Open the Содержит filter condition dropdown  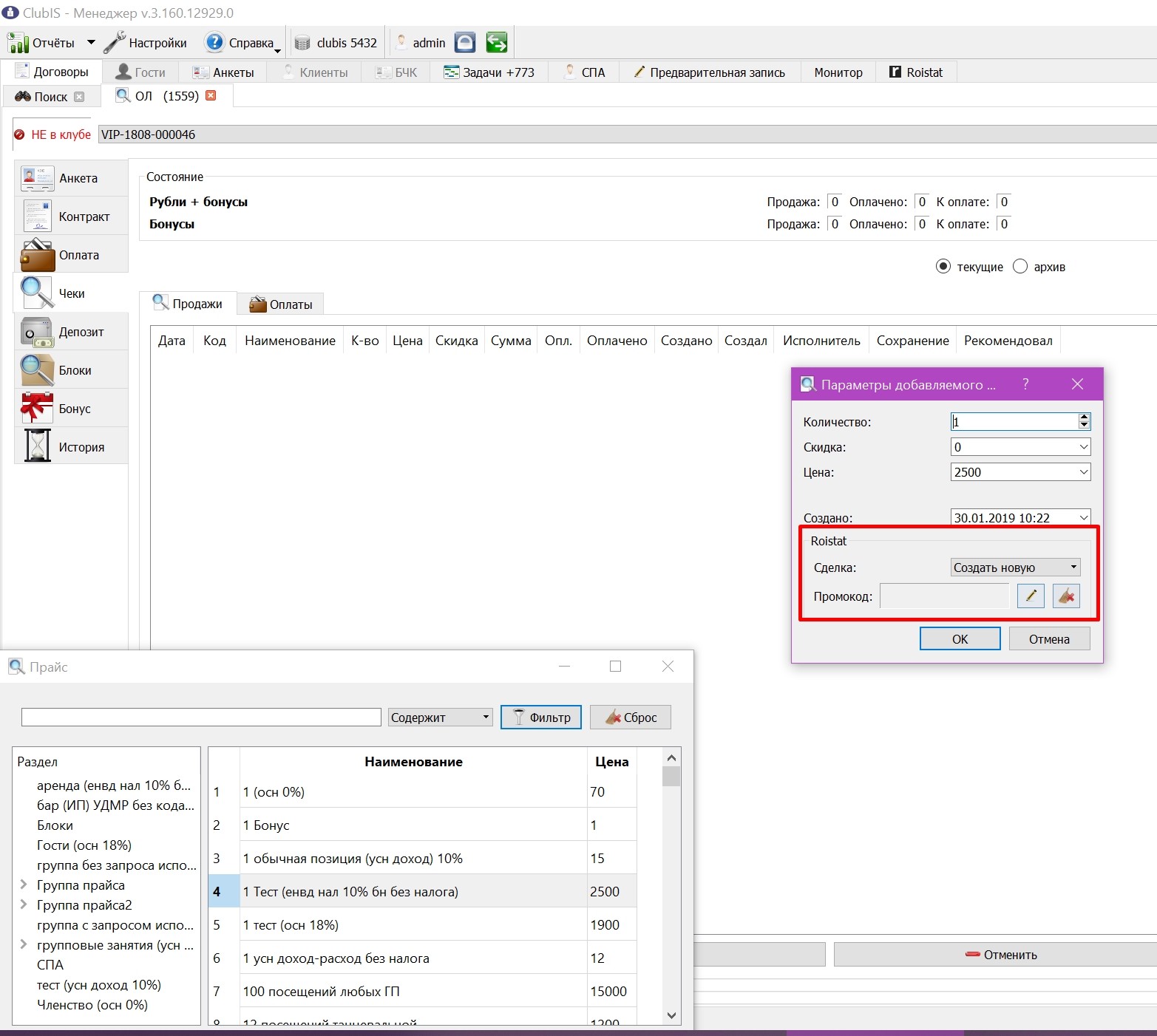coord(441,718)
